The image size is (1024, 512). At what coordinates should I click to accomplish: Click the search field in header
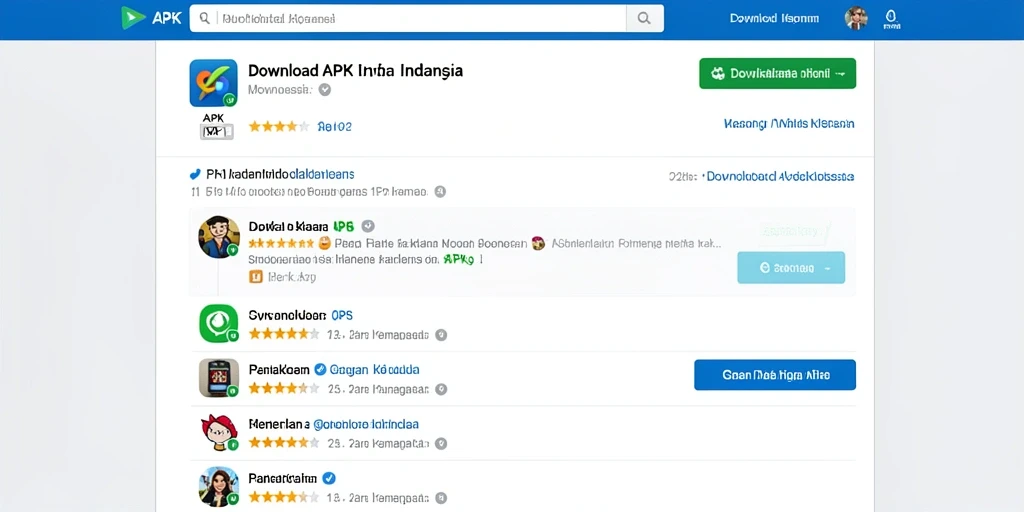408,18
